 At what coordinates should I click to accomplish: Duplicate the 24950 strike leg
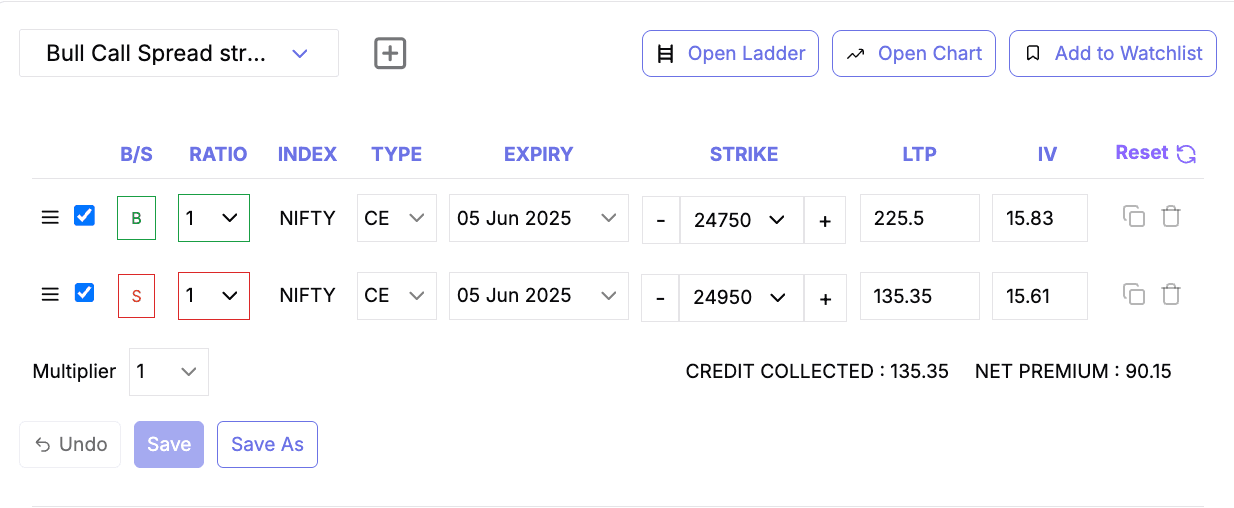[1134, 295]
